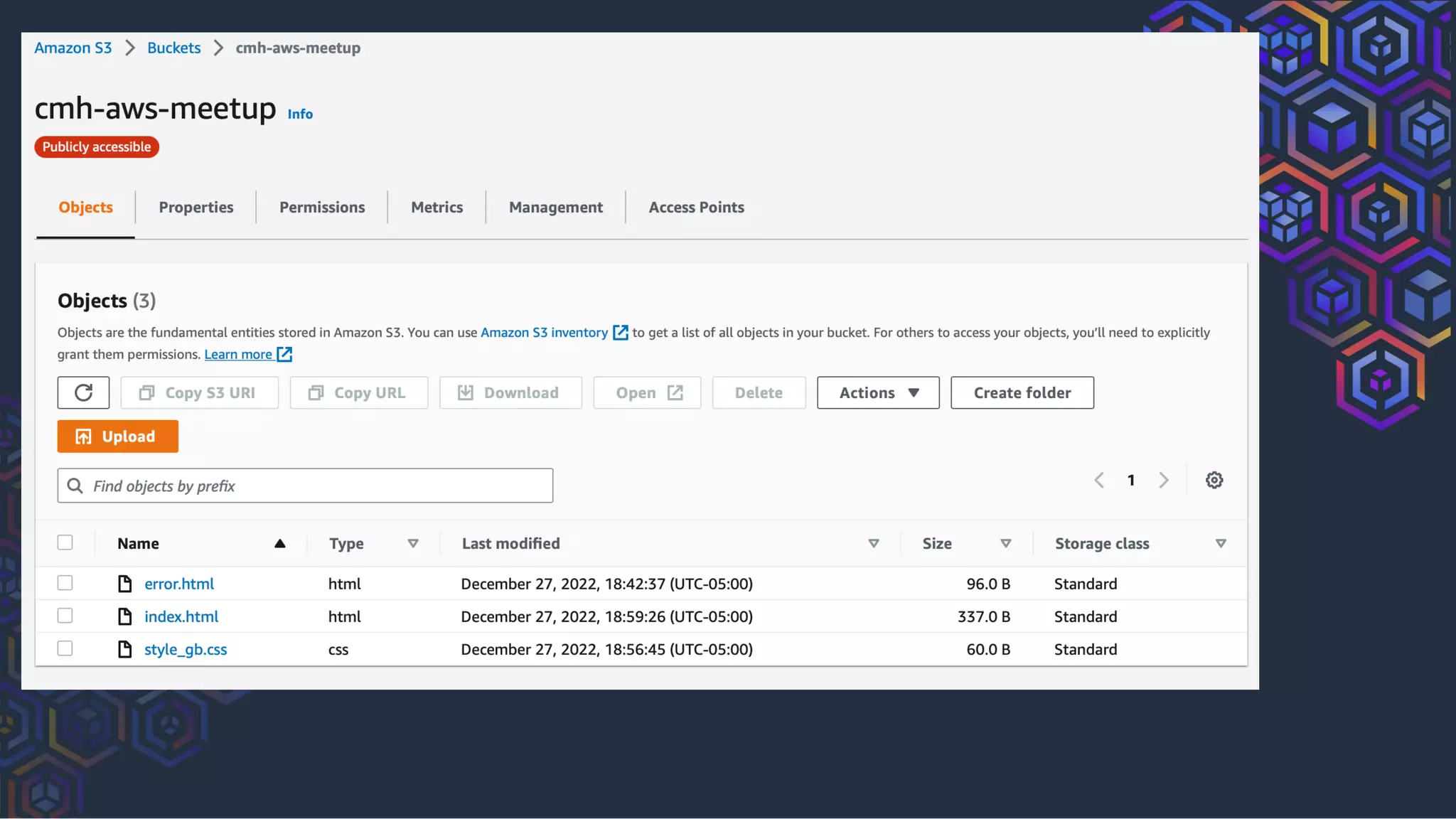Click the Upload icon button
Viewport: 1456px width, 819px height.
coord(84,437)
